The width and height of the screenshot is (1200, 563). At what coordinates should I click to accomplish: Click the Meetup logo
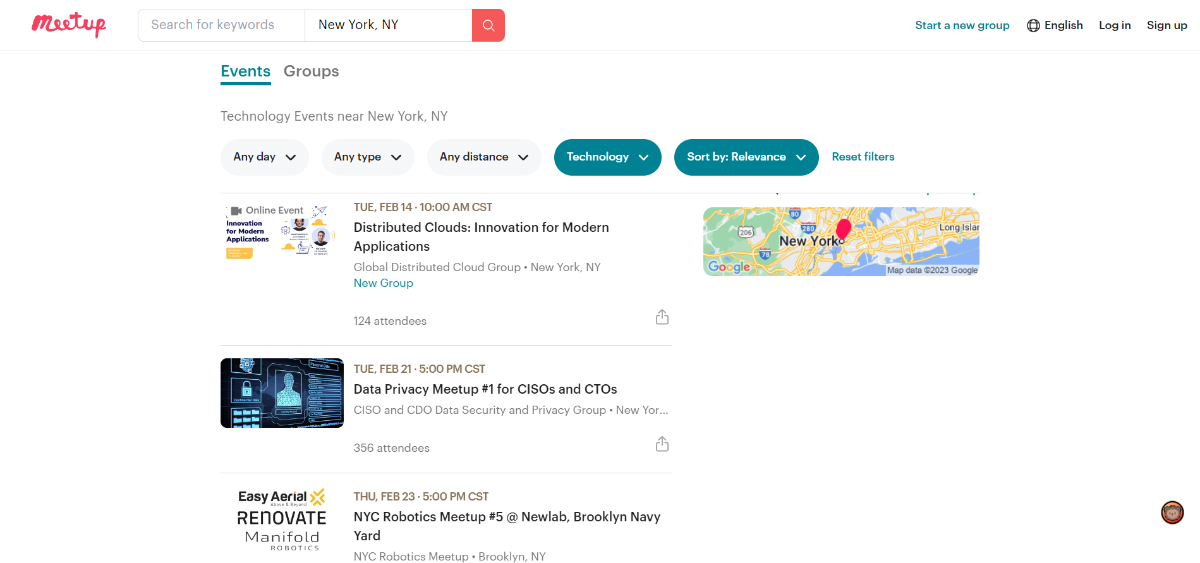point(68,24)
